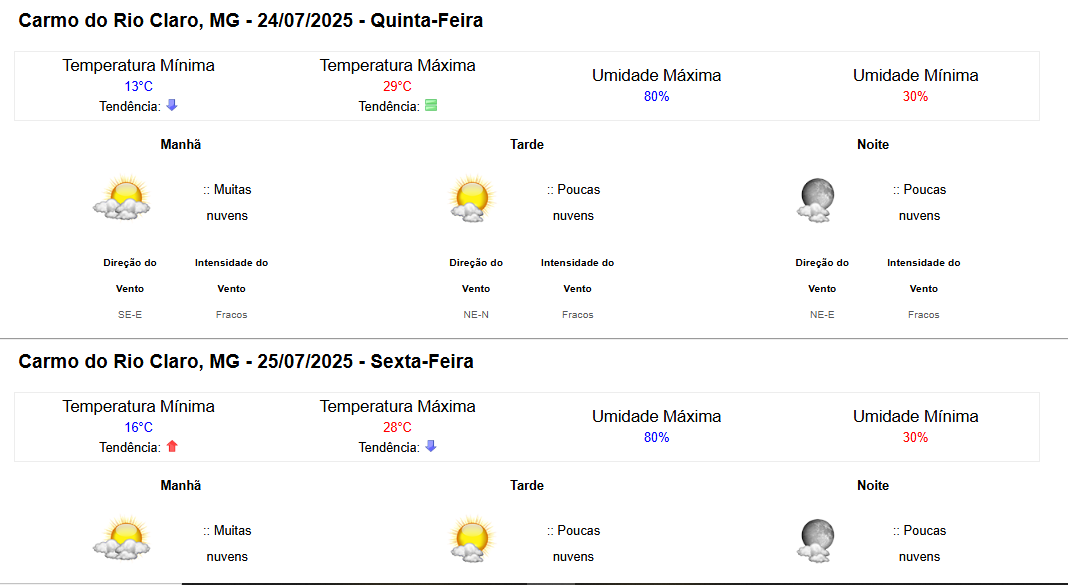Image resolution: width=1068 pixels, height=585 pixels.
Task: Click the 29°C maximum temperature value
Action: point(397,86)
